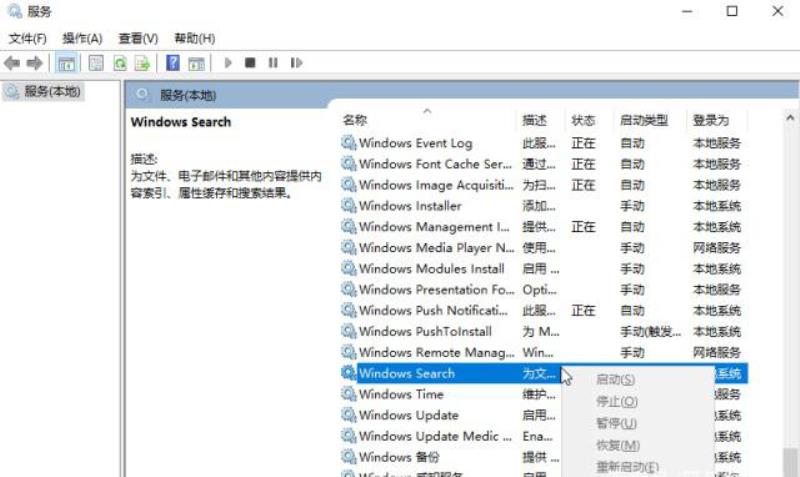The width and height of the screenshot is (800, 477).
Task: Maximize the 服务 window
Action: click(732, 11)
